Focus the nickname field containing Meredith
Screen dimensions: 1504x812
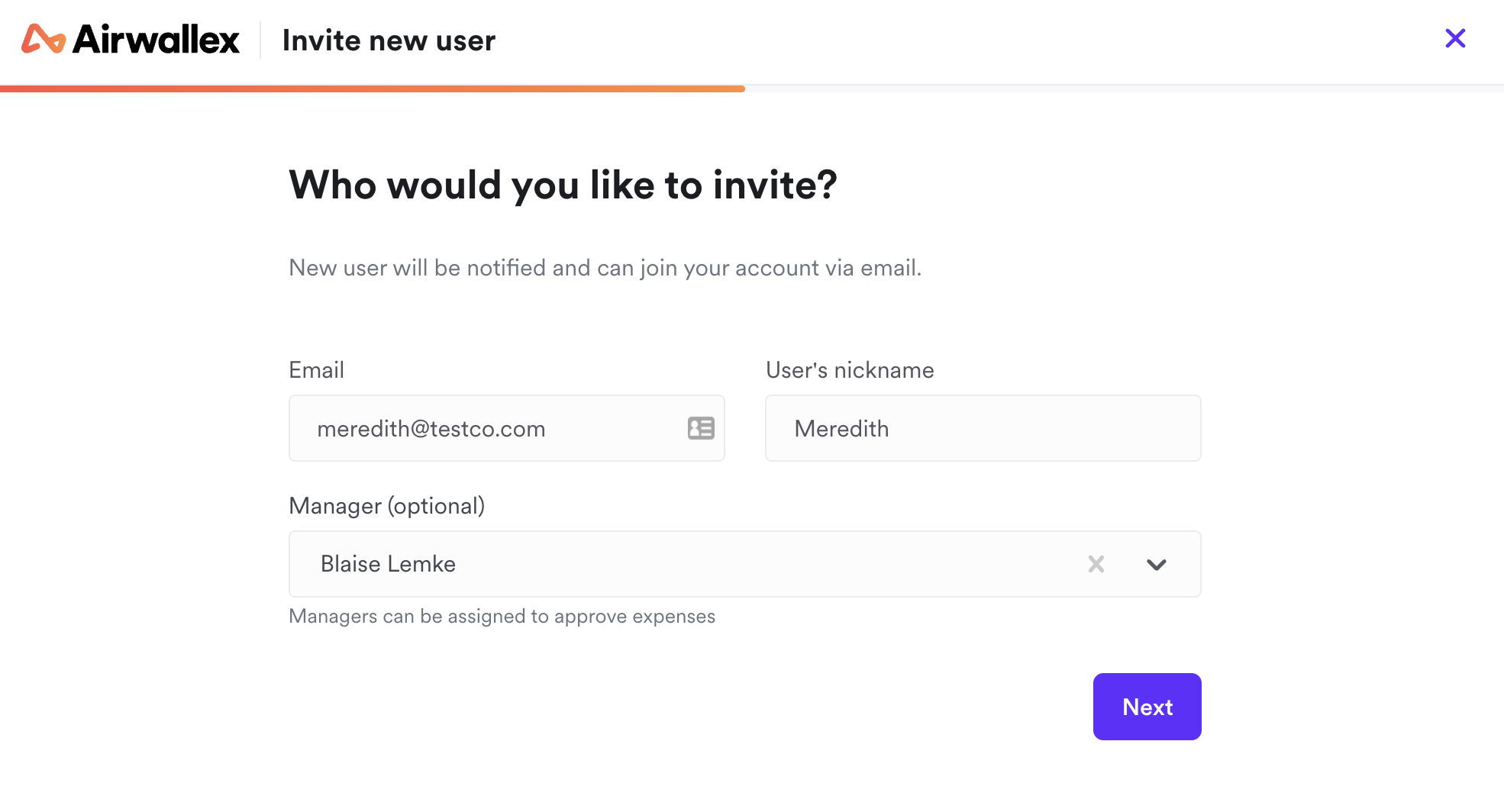(x=983, y=428)
